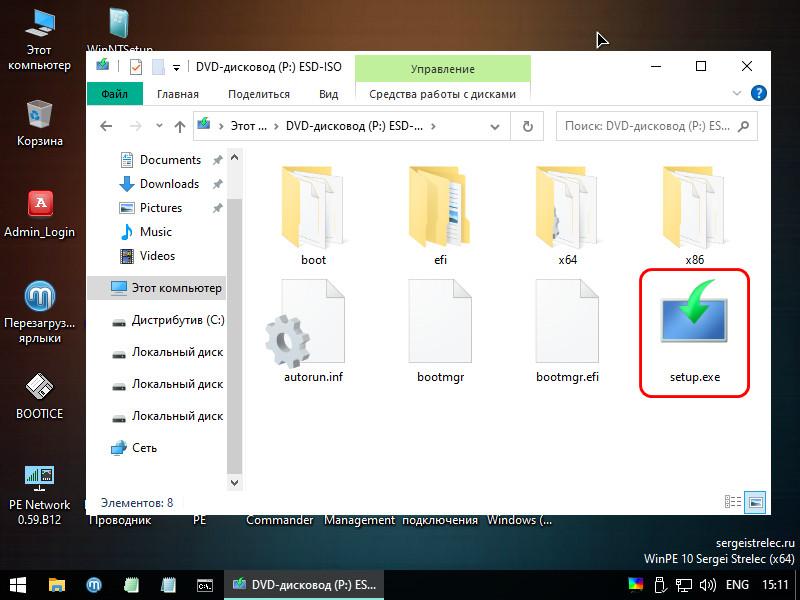This screenshot has height=600, width=800.
Task: Expand the chevron after DVD-дисковод path segment
Action: [x=433, y=126]
